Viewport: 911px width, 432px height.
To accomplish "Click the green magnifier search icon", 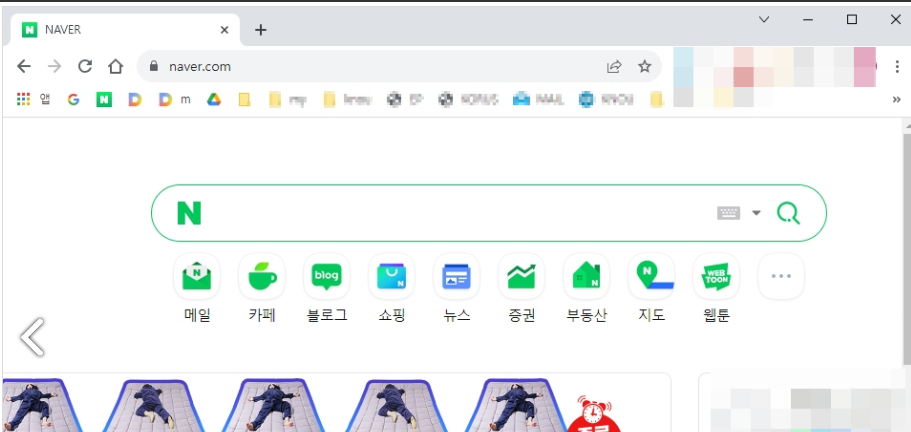I will 788,213.
